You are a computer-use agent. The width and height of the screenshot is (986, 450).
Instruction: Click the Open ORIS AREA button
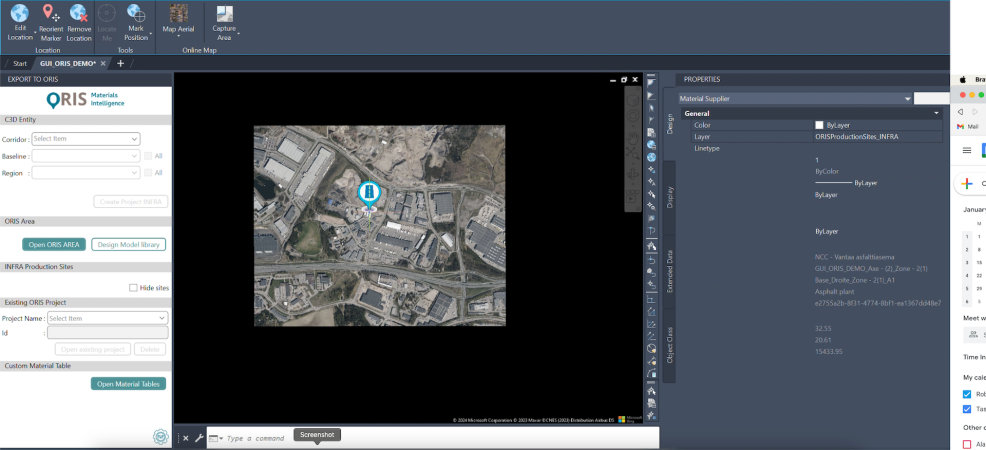click(x=54, y=244)
